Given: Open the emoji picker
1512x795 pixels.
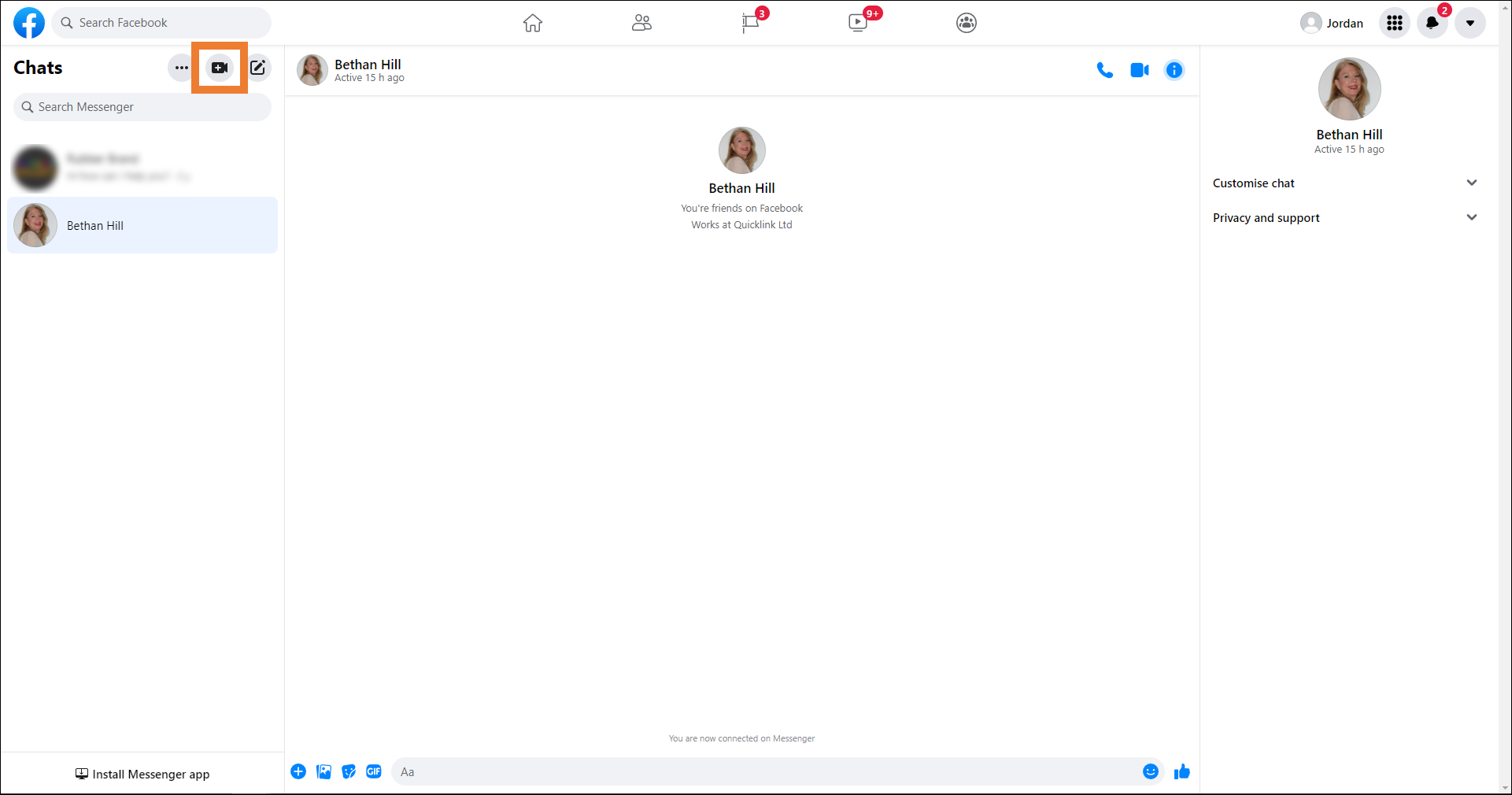Looking at the screenshot, I should pyautogui.click(x=1150, y=771).
